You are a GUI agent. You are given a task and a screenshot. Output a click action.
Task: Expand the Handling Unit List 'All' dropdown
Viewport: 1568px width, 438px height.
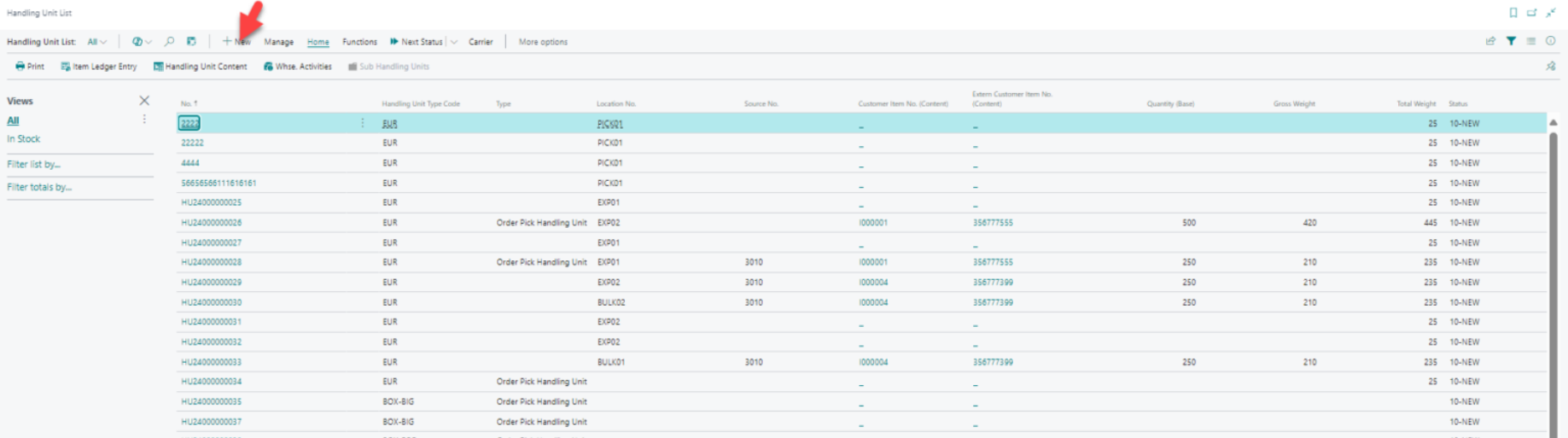pyautogui.click(x=97, y=42)
